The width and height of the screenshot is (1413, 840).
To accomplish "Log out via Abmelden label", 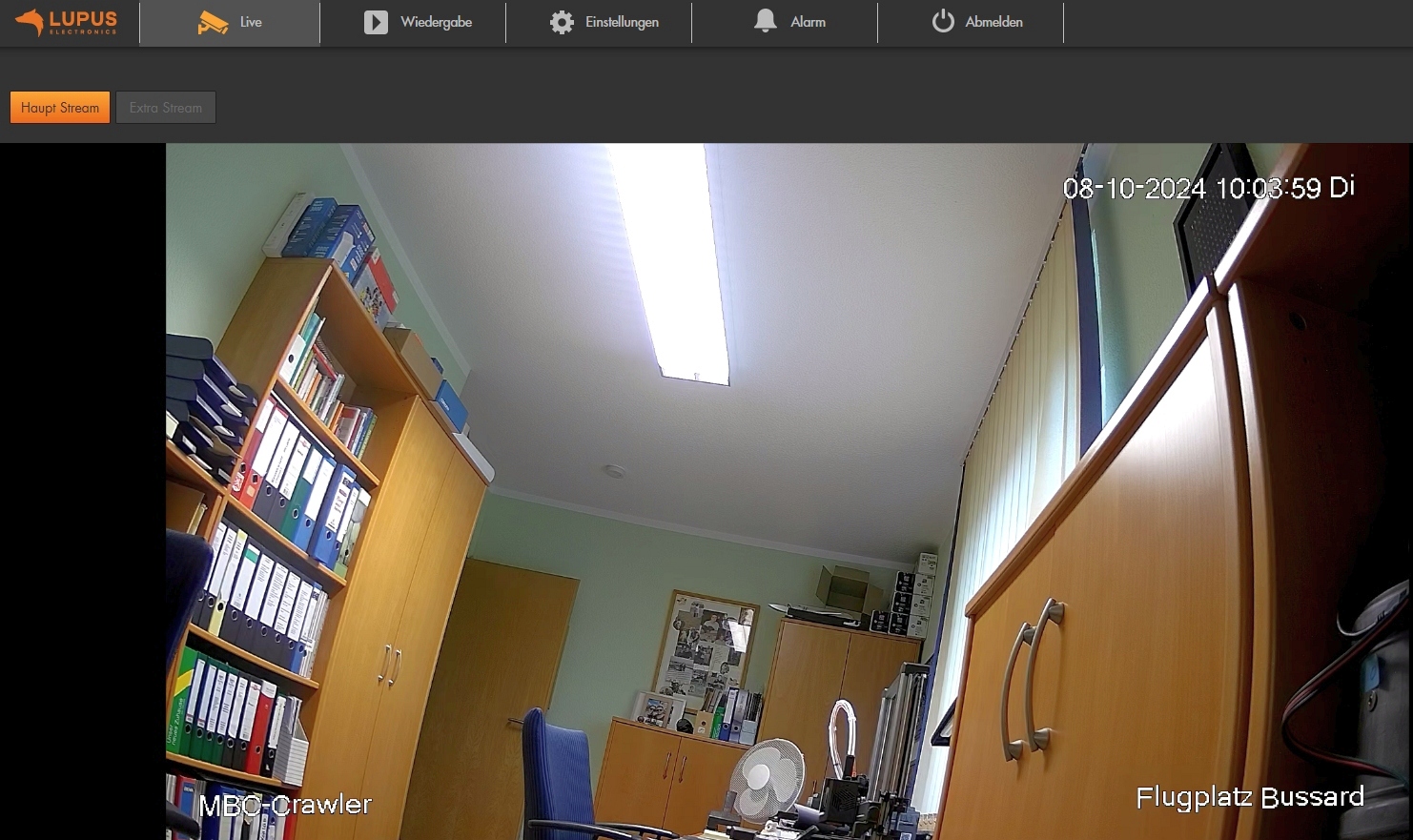I will pos(993,22).
